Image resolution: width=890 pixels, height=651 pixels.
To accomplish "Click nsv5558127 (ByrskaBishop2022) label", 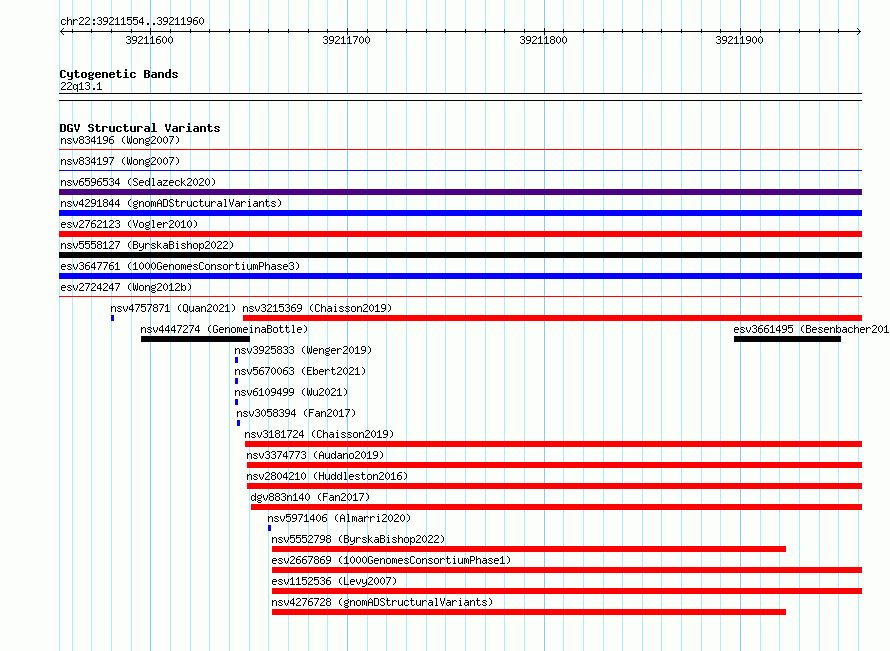I will point(147,245).
